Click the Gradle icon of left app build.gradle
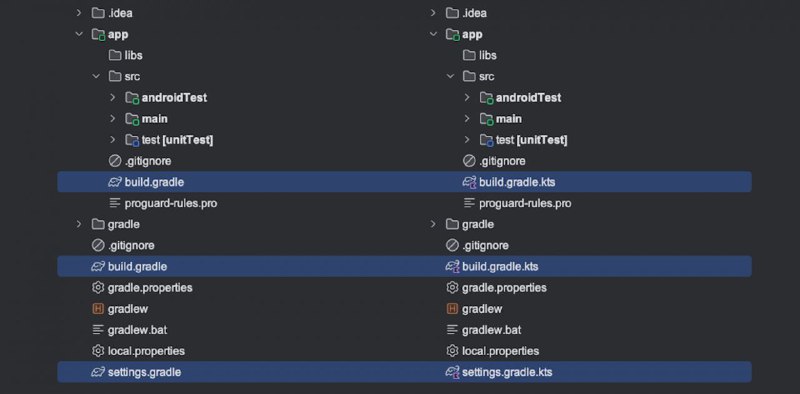Screen dimensions: 800x394 [x=115, y=182]
